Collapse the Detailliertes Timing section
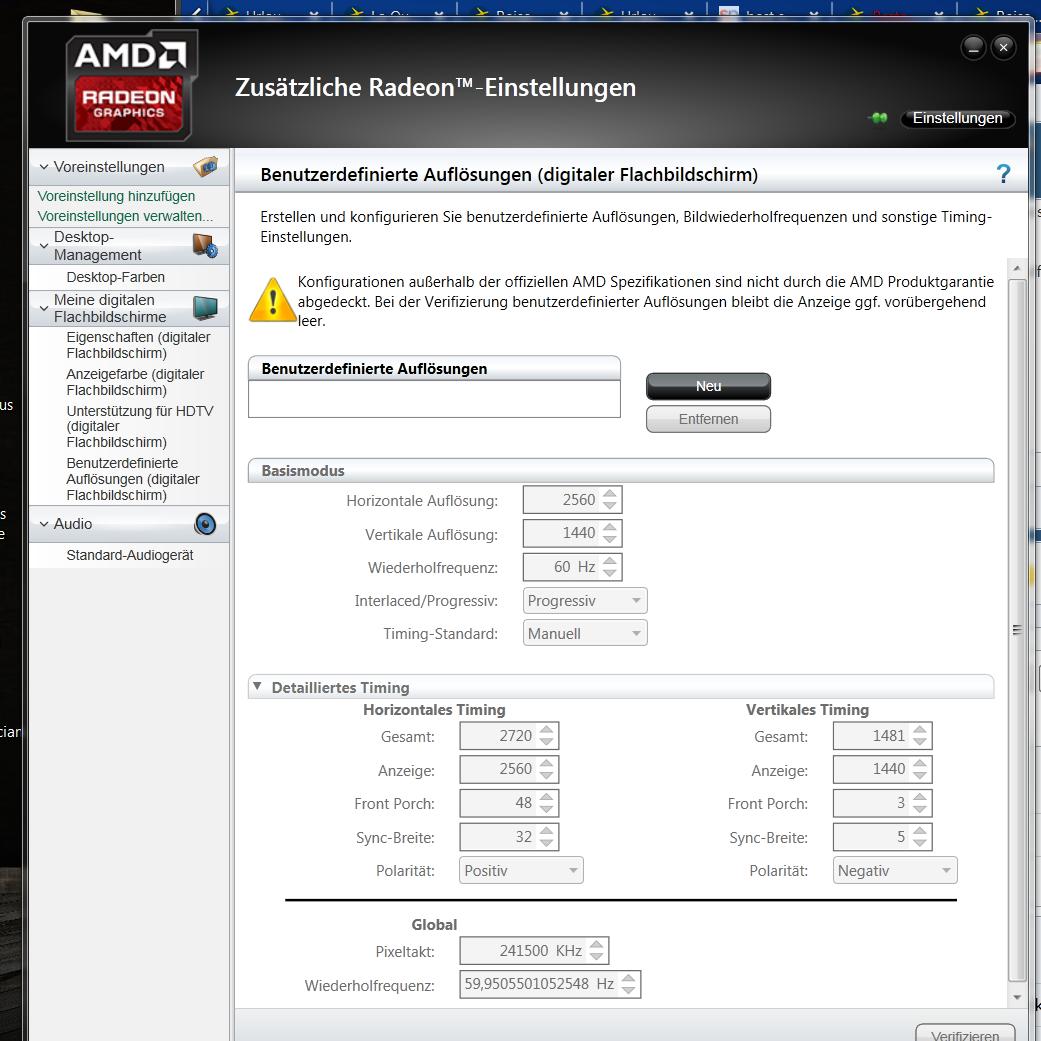 click(257, 687)
